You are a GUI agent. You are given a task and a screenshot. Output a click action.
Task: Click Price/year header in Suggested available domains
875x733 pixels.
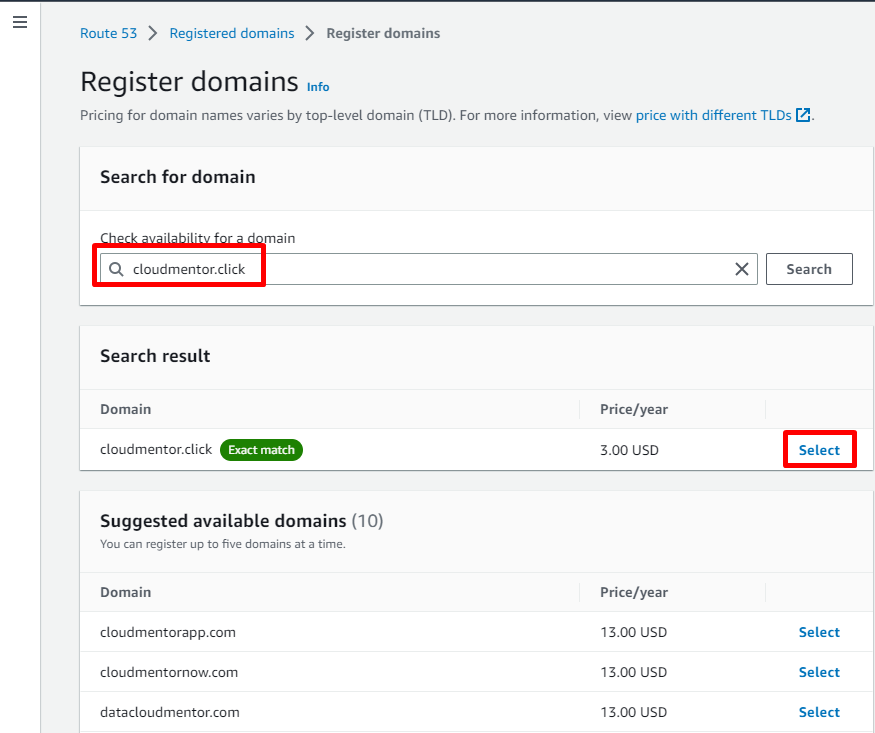[634, 592]
